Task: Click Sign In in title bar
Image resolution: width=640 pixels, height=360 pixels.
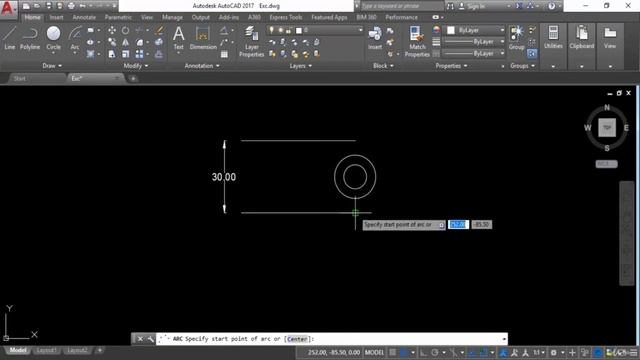Action: click(476, 6)
